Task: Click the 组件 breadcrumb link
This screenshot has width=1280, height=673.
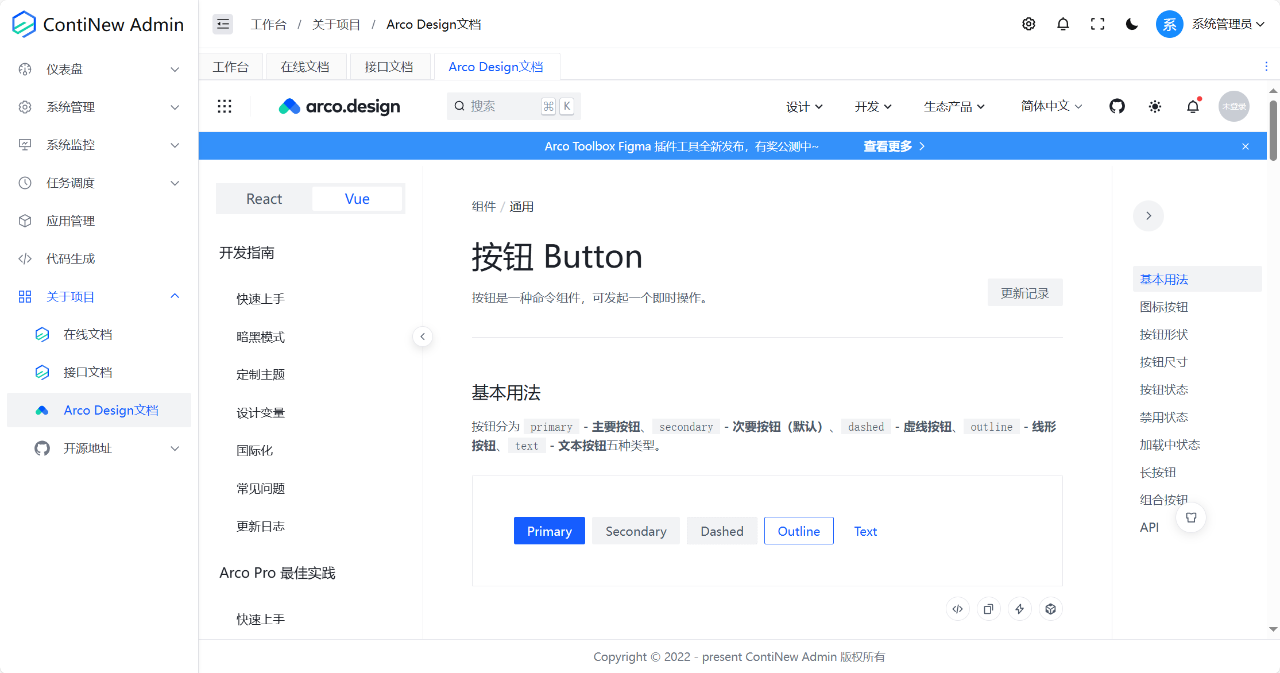Action: tap(484, 207)
